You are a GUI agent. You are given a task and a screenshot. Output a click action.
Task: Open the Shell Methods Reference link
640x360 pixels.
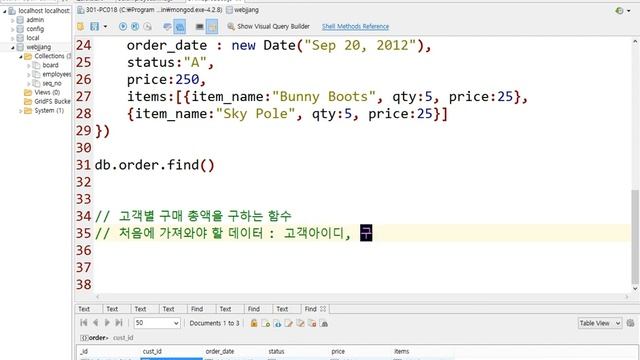click(x=355, y=27)
